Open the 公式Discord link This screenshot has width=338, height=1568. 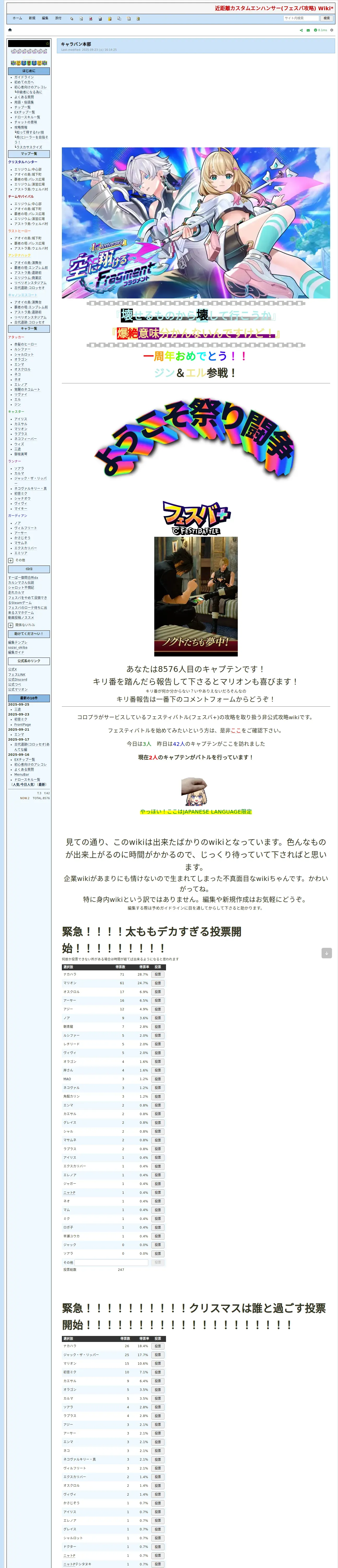[18, 680]
